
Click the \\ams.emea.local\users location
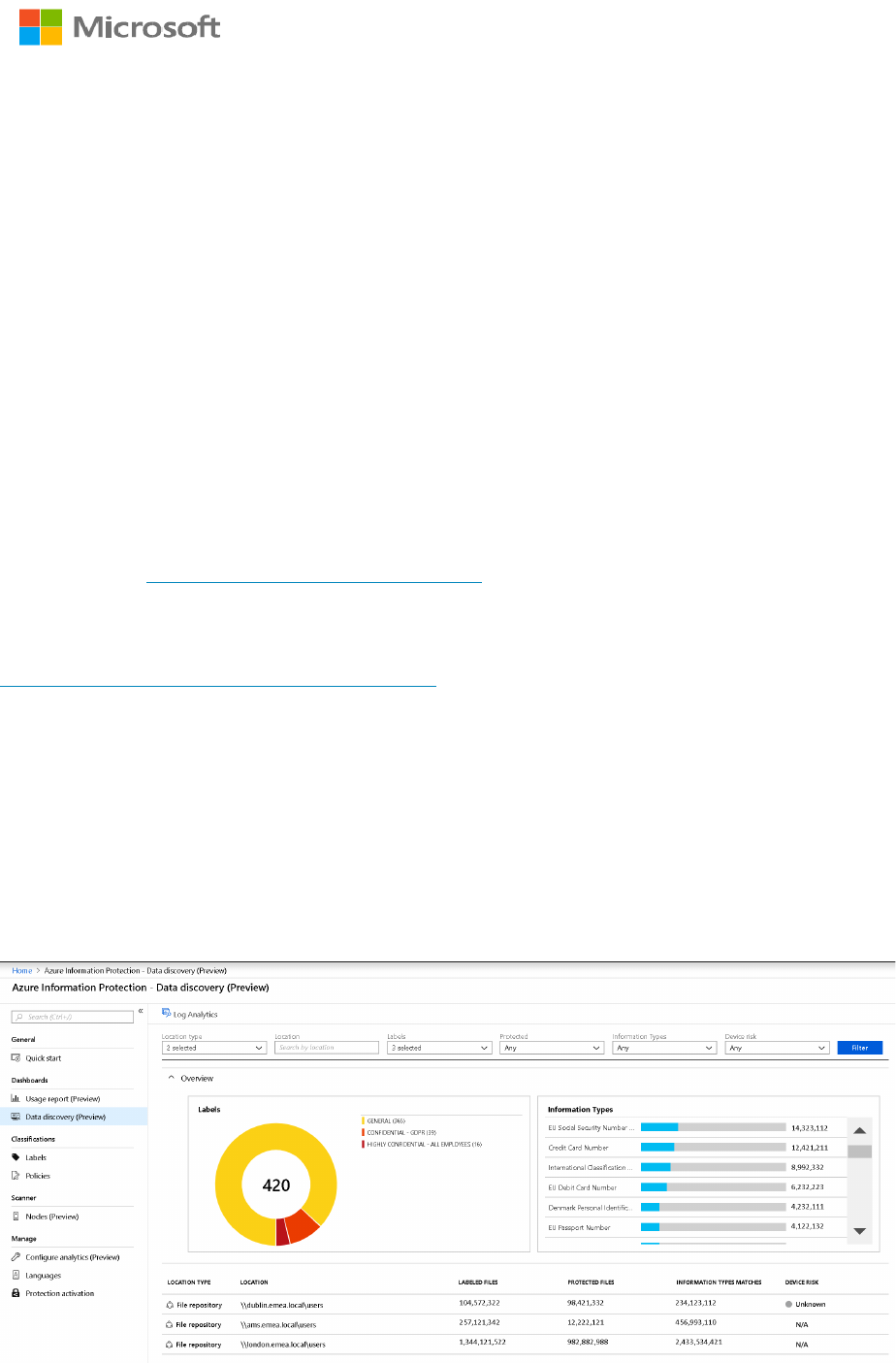click(278, 1325)
